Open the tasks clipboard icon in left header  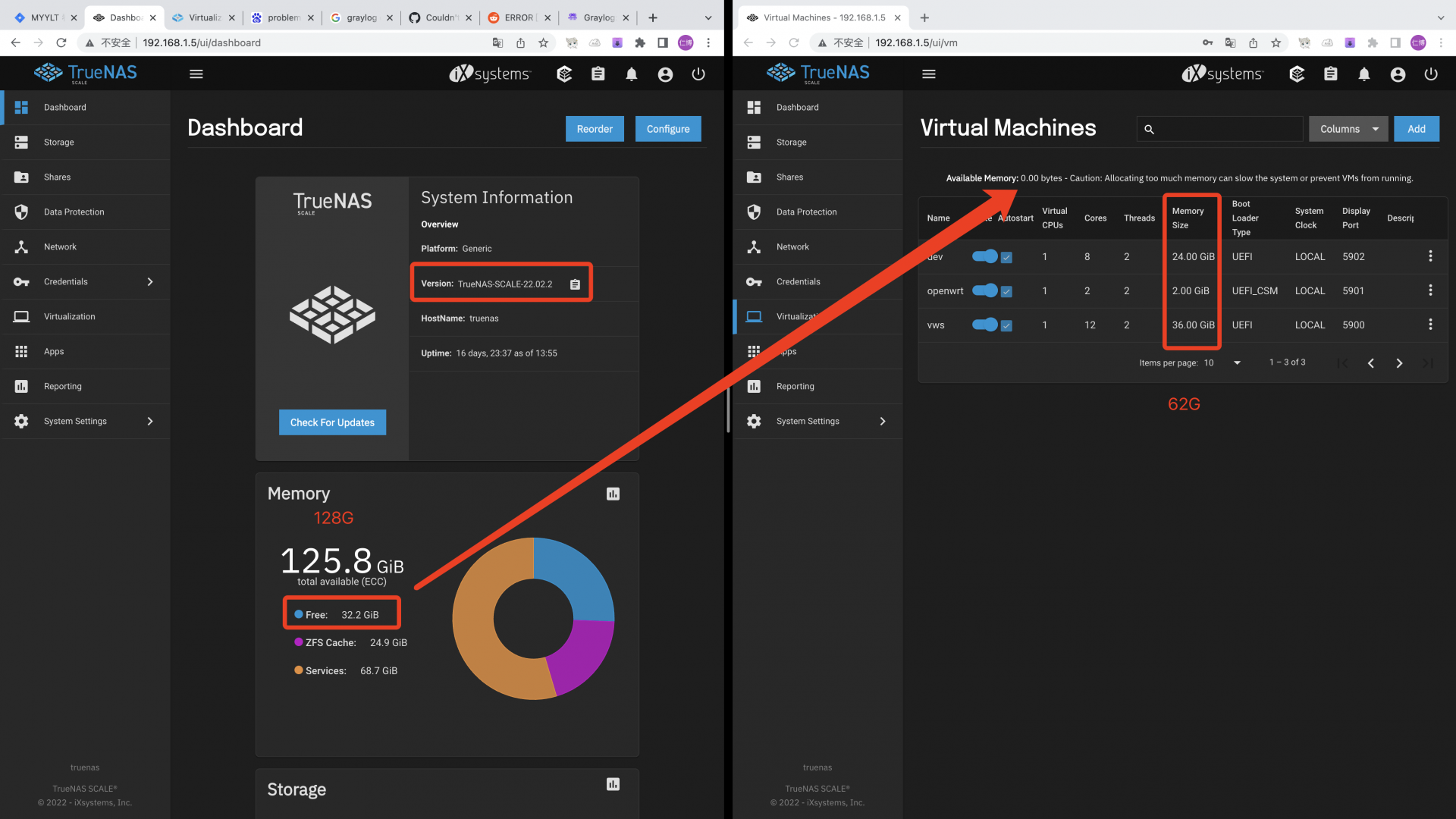click(x=598, y=74)
